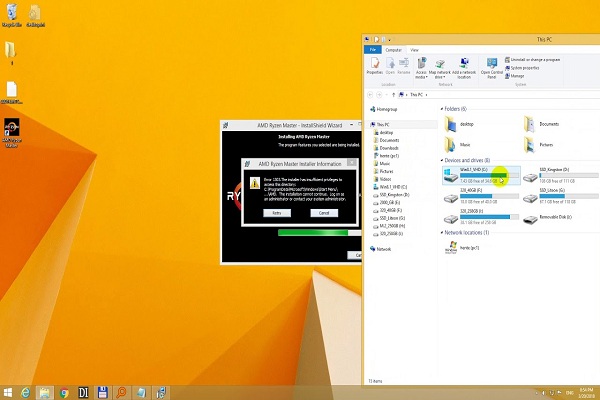Open the Documents folder tile under Folders
Viewport: 600px width, 400px height.
[x=541, y=124]
